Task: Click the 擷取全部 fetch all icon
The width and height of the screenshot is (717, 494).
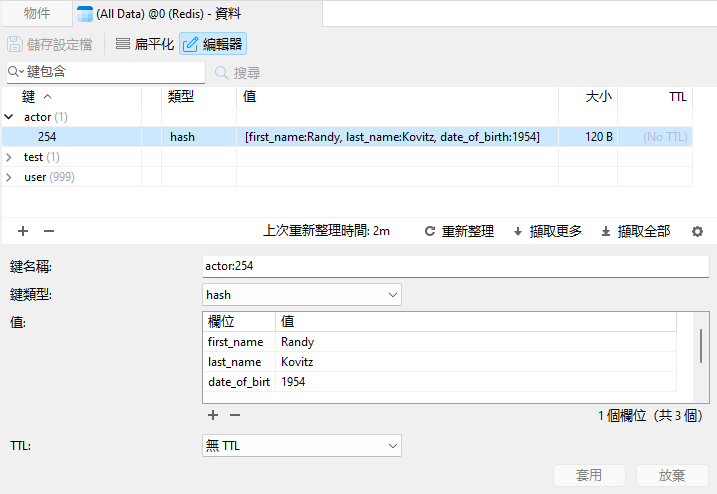Action: click(606, 231)
